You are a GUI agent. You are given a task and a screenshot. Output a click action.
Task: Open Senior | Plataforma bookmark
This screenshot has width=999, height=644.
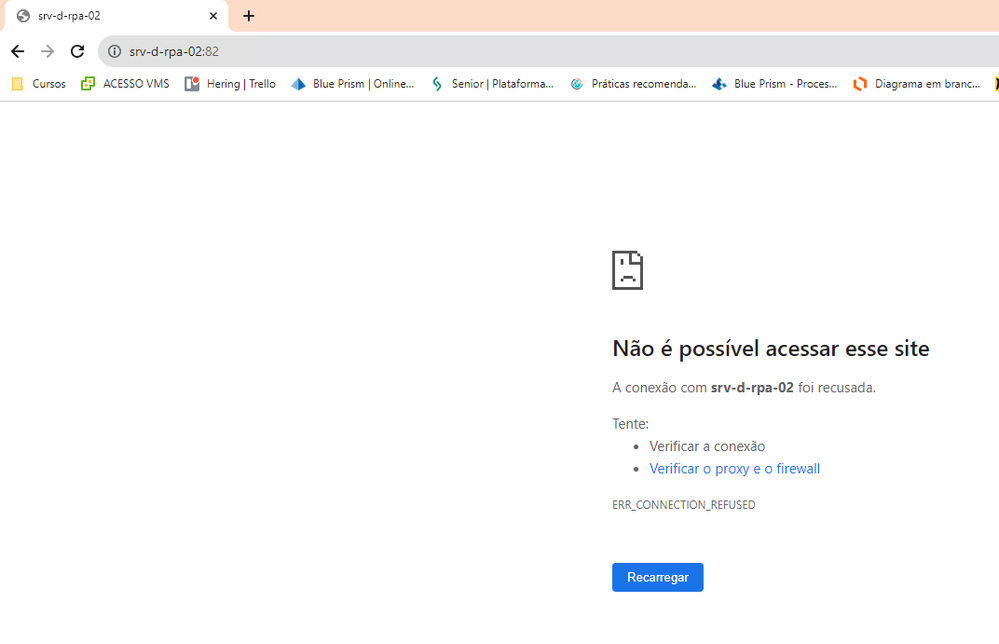click(492, 84)
